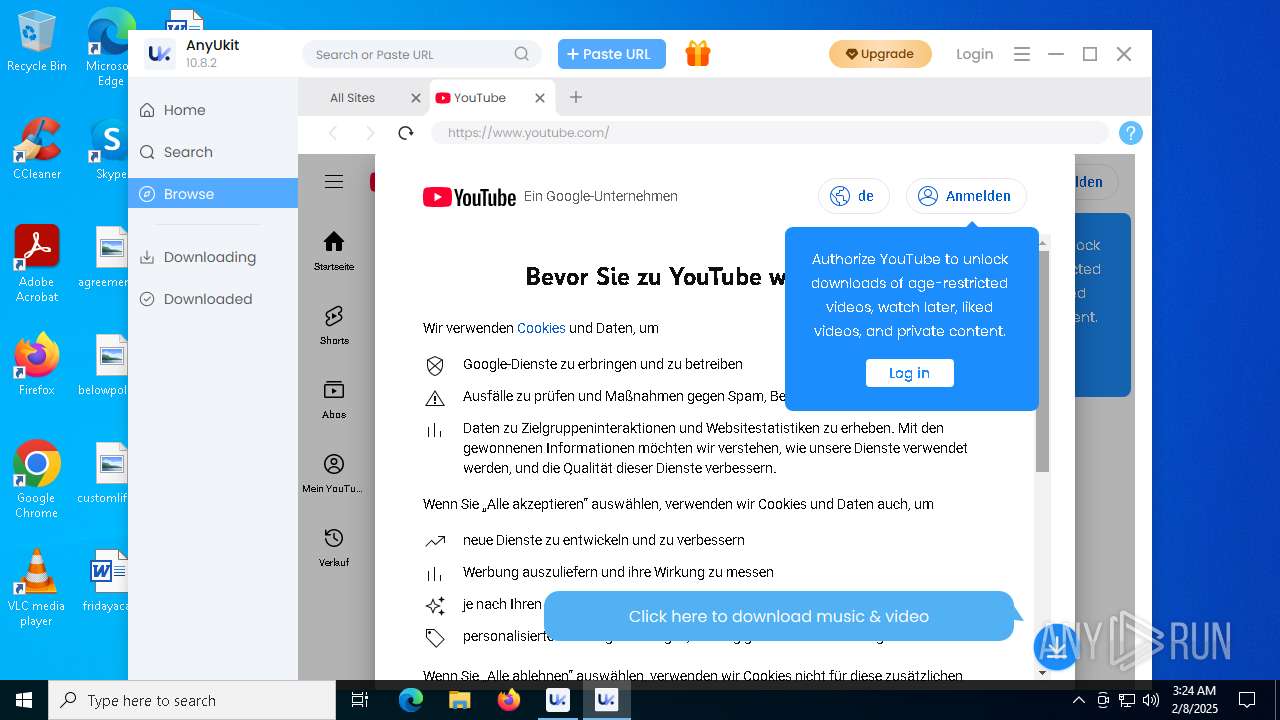This screenshot has width=1280, height=720.
Task: Open YouTube Abos subscriptions icon
Action: [x=334, y=390]
